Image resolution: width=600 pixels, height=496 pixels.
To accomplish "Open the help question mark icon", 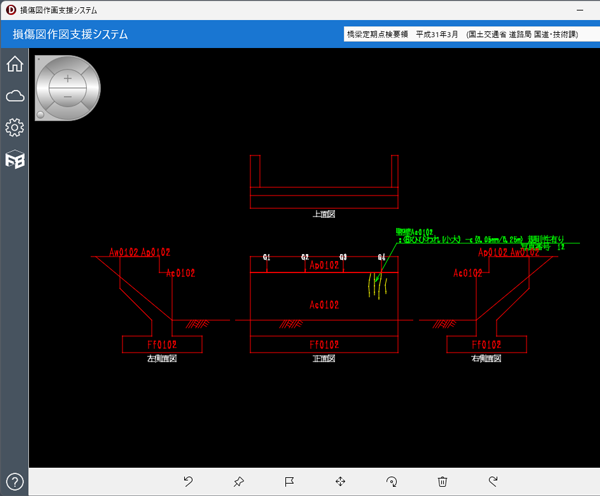I will [x=15, y=482].
